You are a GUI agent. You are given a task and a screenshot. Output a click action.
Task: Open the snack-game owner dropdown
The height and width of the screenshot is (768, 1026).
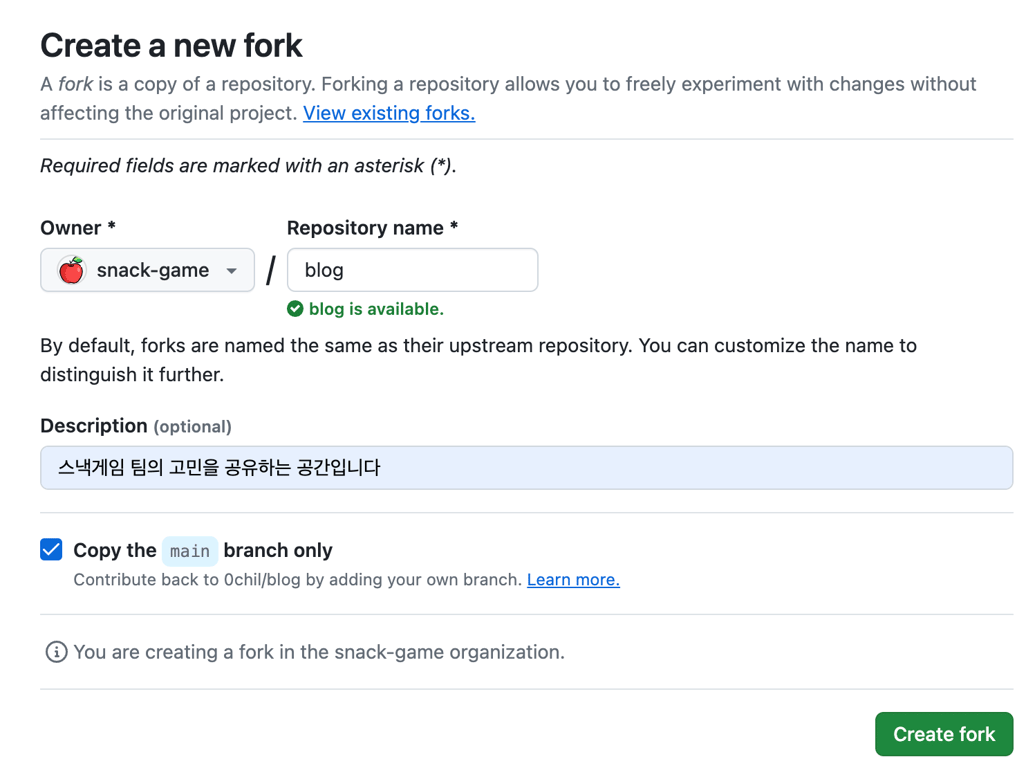click(x=147, y=270)
